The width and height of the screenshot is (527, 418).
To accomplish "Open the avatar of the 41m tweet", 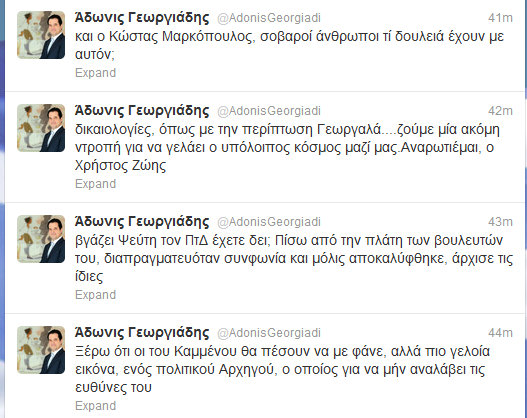I will (x=41, y=35).
